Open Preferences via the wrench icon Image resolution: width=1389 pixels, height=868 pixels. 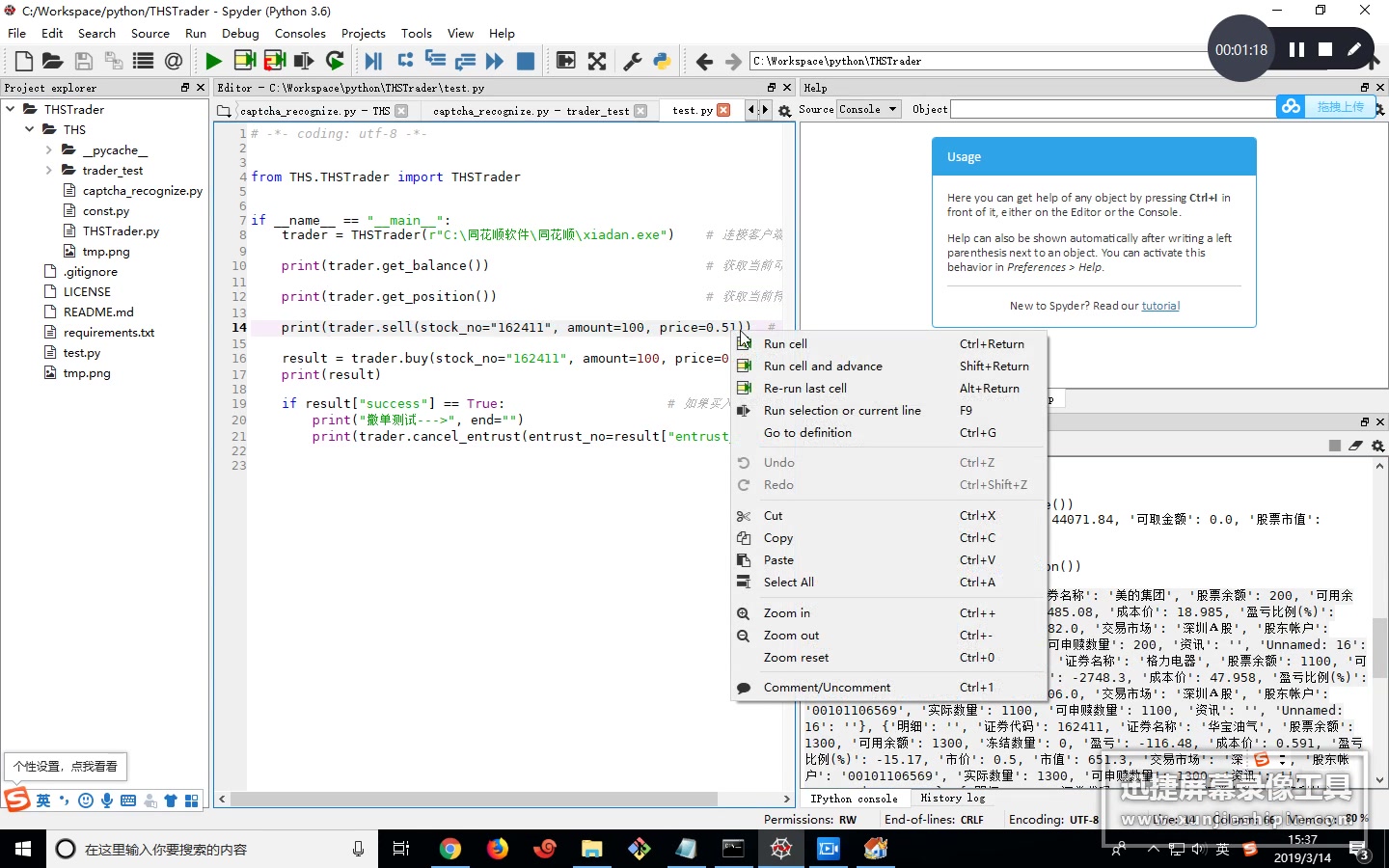[x=633, y=62]
